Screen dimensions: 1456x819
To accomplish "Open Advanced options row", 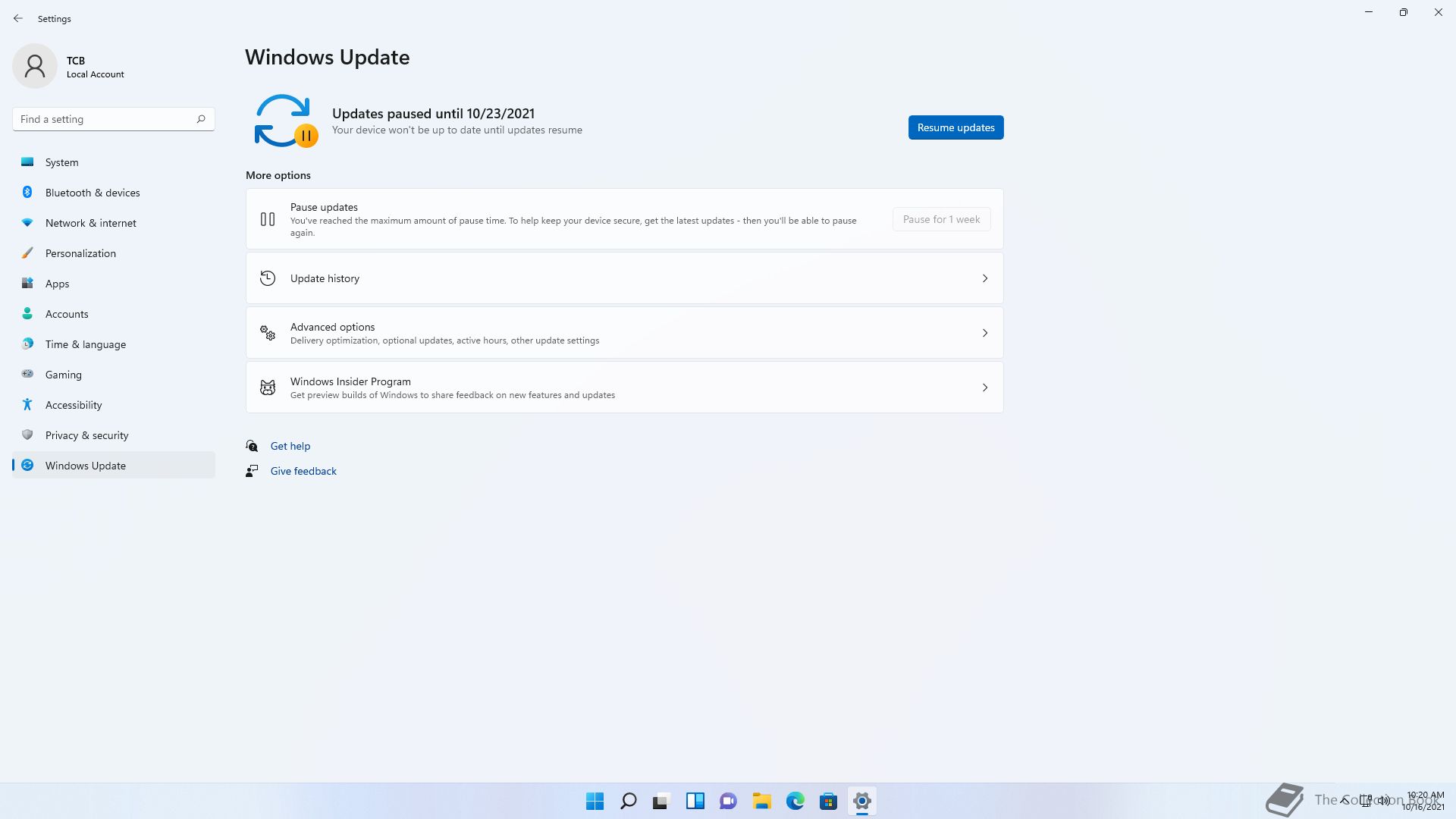I will coord(624,333).
